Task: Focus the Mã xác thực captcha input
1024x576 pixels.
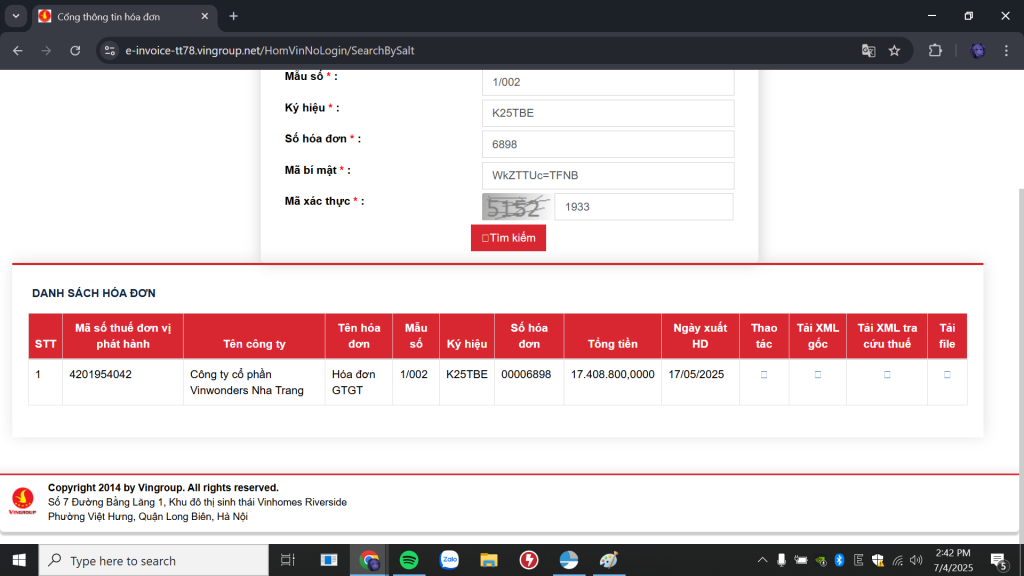Action: 644,207
